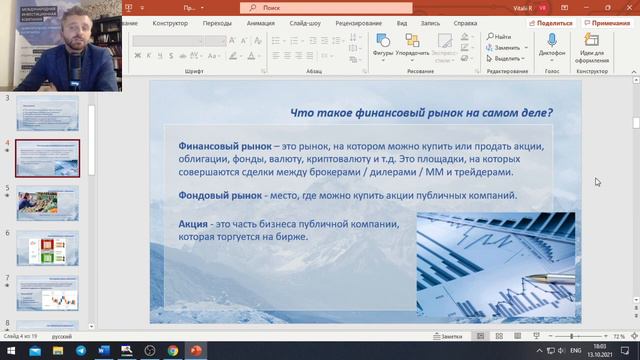The image size is (640, 360).
Task: Open the Рецензирование tab
Action: pos(358,23)
